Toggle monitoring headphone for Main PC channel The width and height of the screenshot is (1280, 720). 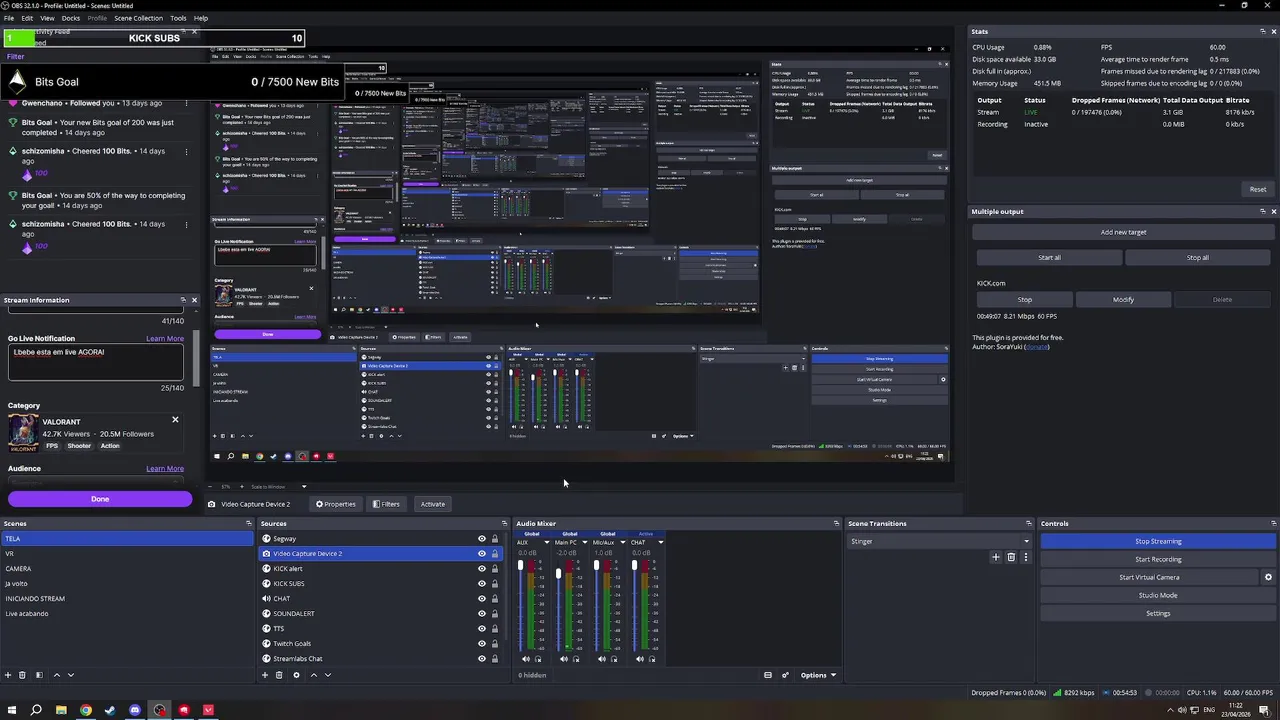click(x=576, y=659)
